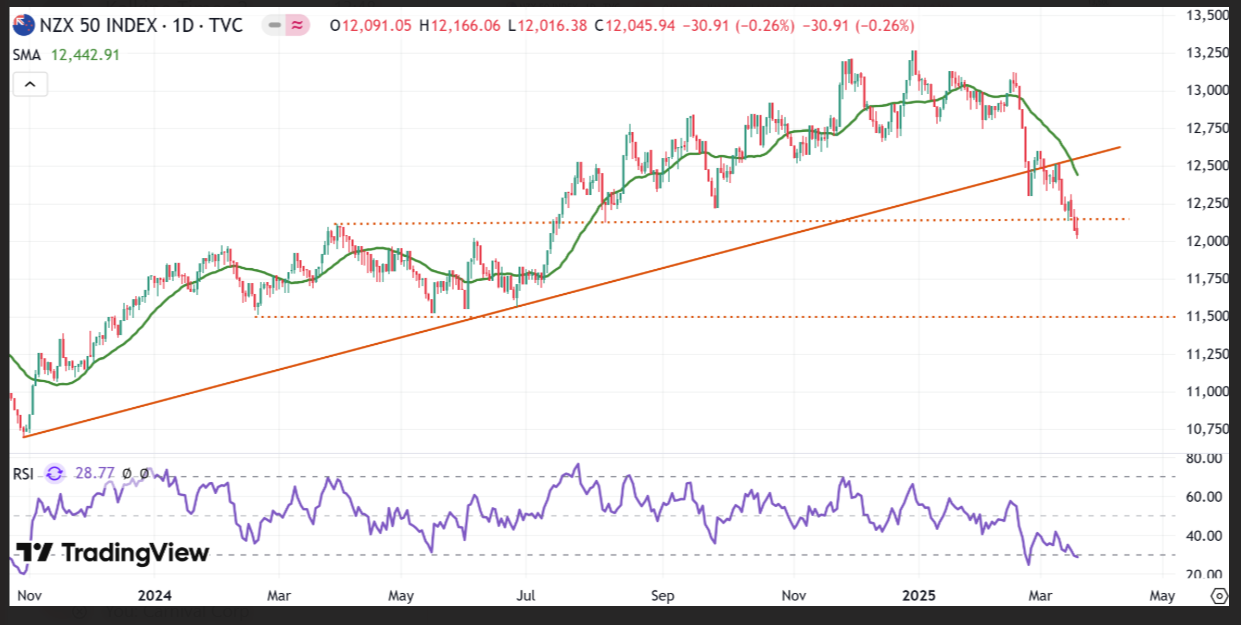Click the 12,500 price axis label

coord(1206,165)
